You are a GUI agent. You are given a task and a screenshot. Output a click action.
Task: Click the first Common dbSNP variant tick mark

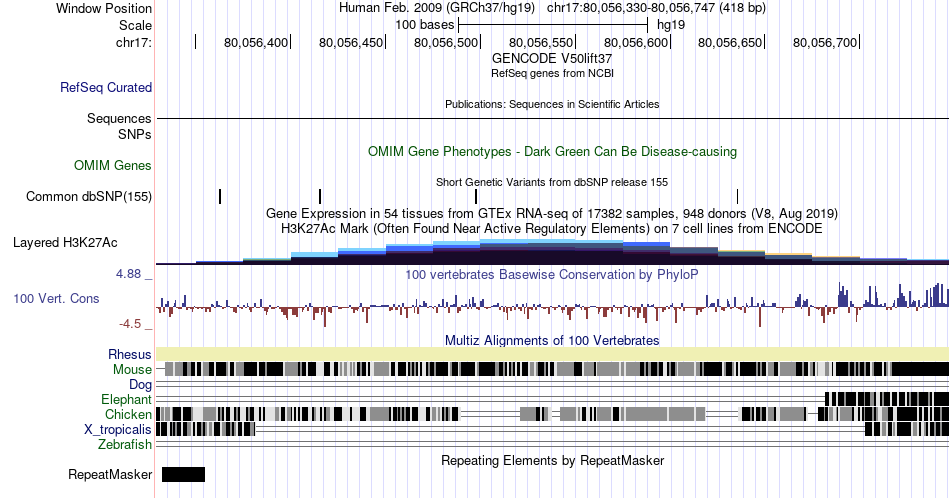pos(220,196)
